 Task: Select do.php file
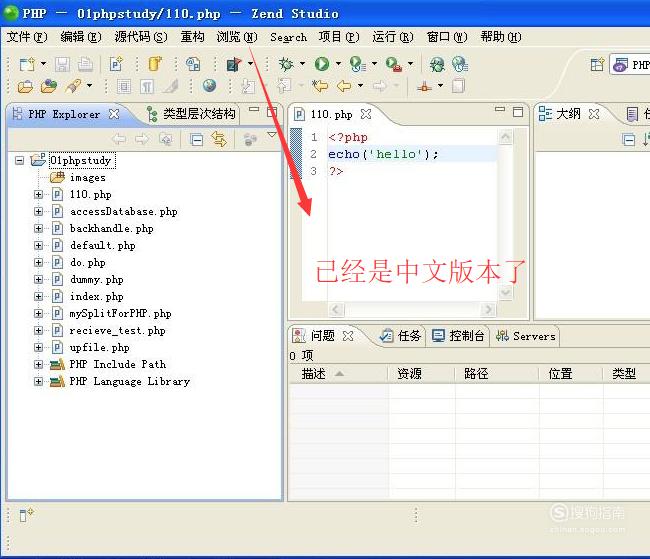click(x=87, y=262)
